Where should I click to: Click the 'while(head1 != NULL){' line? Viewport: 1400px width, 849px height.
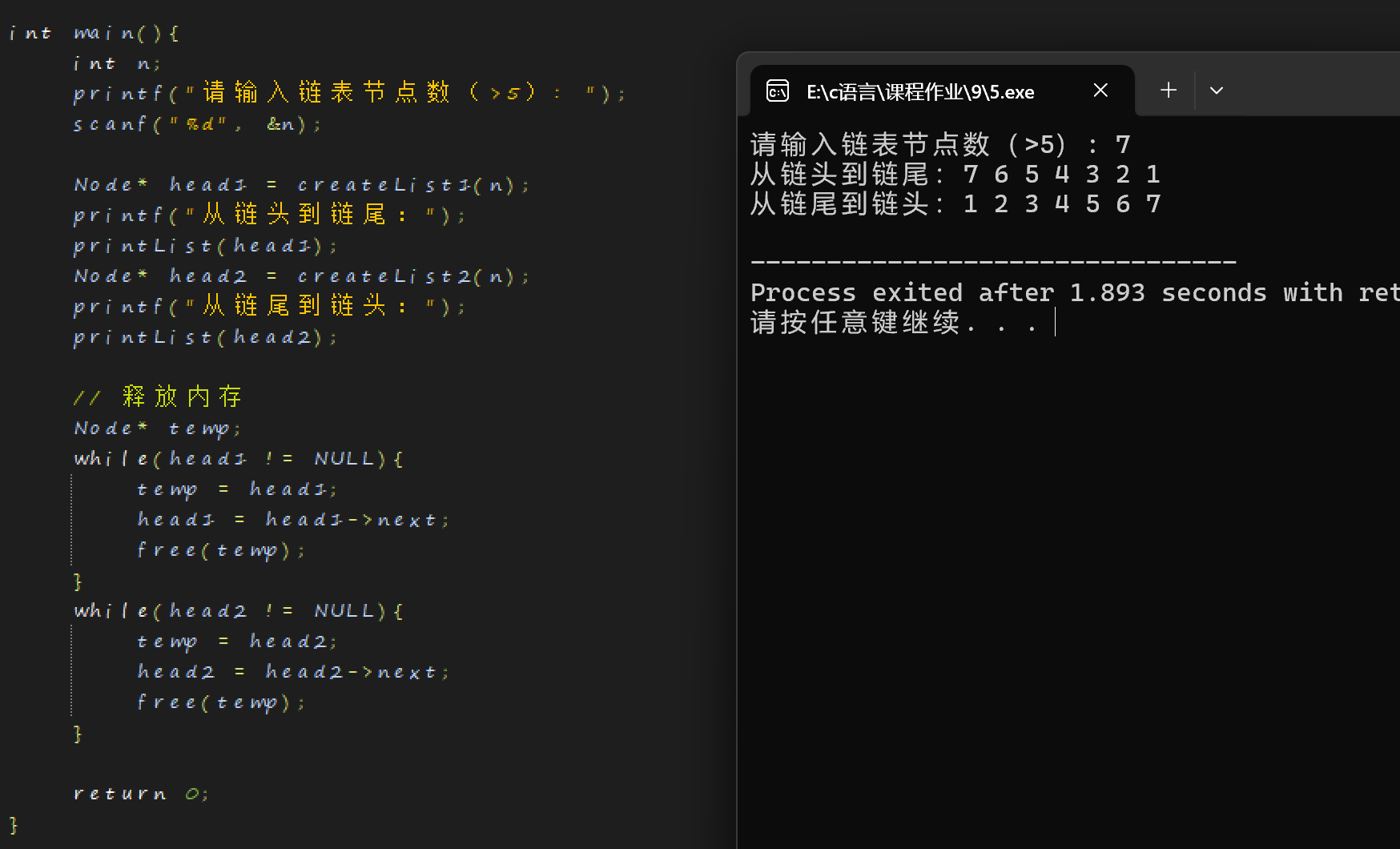(239, 460)
